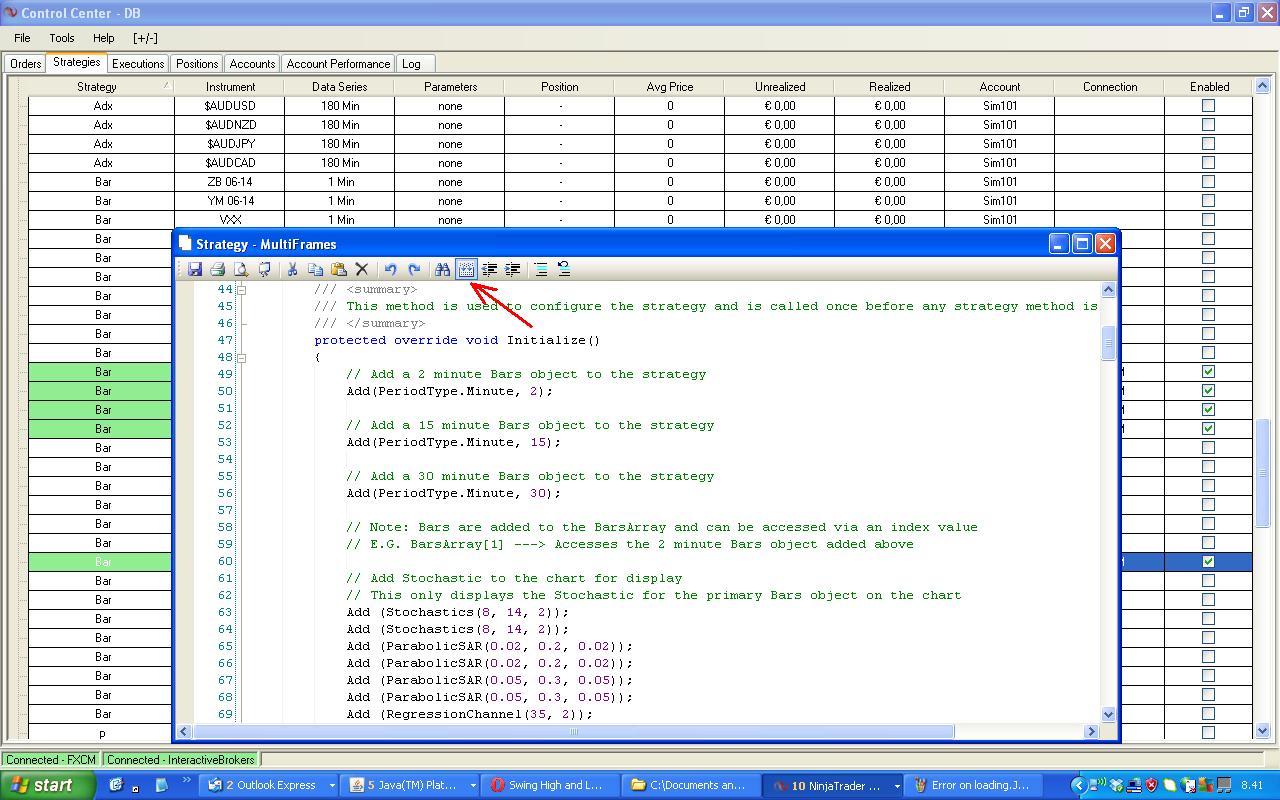Click the code editor scroll down arrow

coord(1108,714)
